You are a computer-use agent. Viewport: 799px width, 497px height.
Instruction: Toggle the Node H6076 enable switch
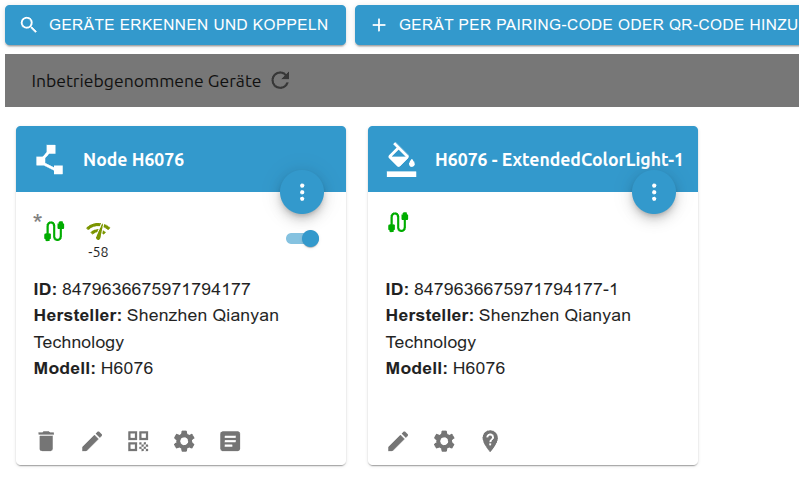pyautogui.click(x=302, y=239)
